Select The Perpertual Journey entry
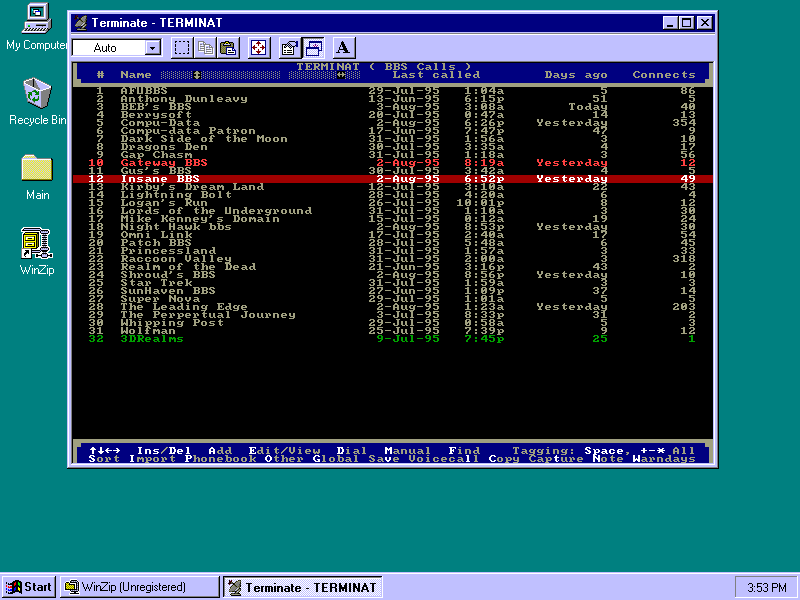The height and width of the screenshot is (600, 800). click(393, 315)
